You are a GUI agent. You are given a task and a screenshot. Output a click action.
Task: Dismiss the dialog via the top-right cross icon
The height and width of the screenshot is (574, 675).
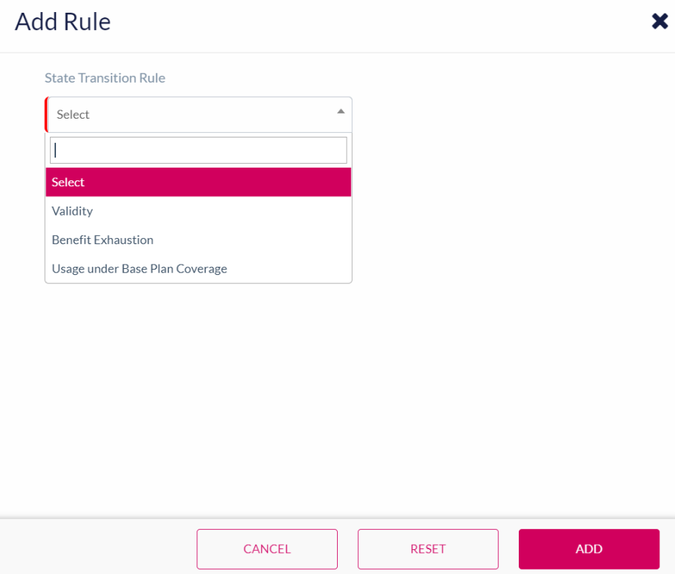tap(659, 21)
